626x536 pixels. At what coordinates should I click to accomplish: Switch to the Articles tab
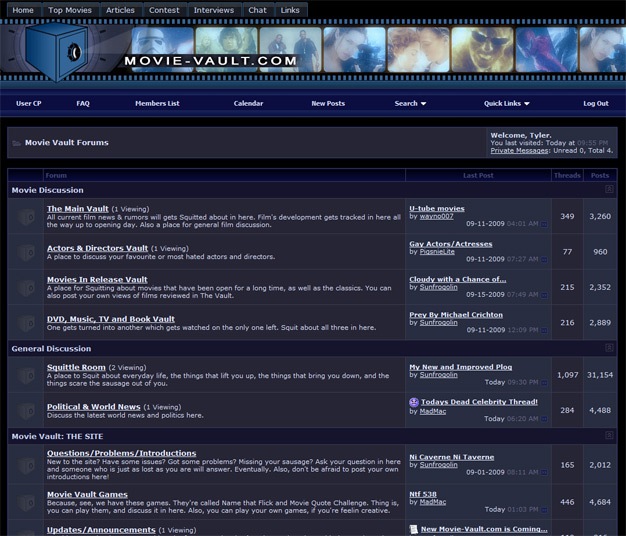click(120, 10)
